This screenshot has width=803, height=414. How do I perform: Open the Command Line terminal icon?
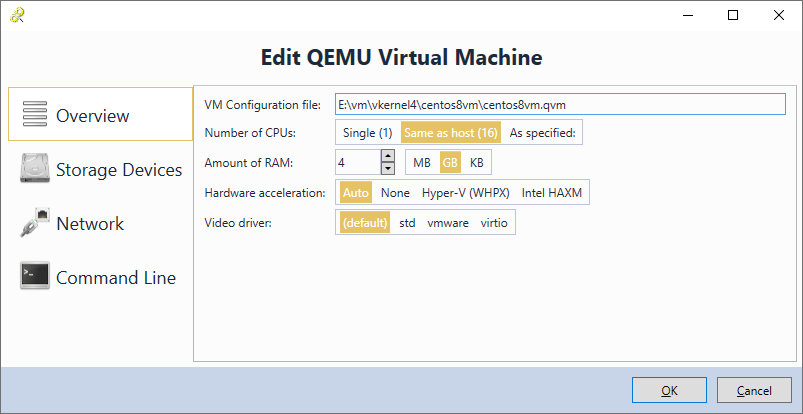click(35, 276)
